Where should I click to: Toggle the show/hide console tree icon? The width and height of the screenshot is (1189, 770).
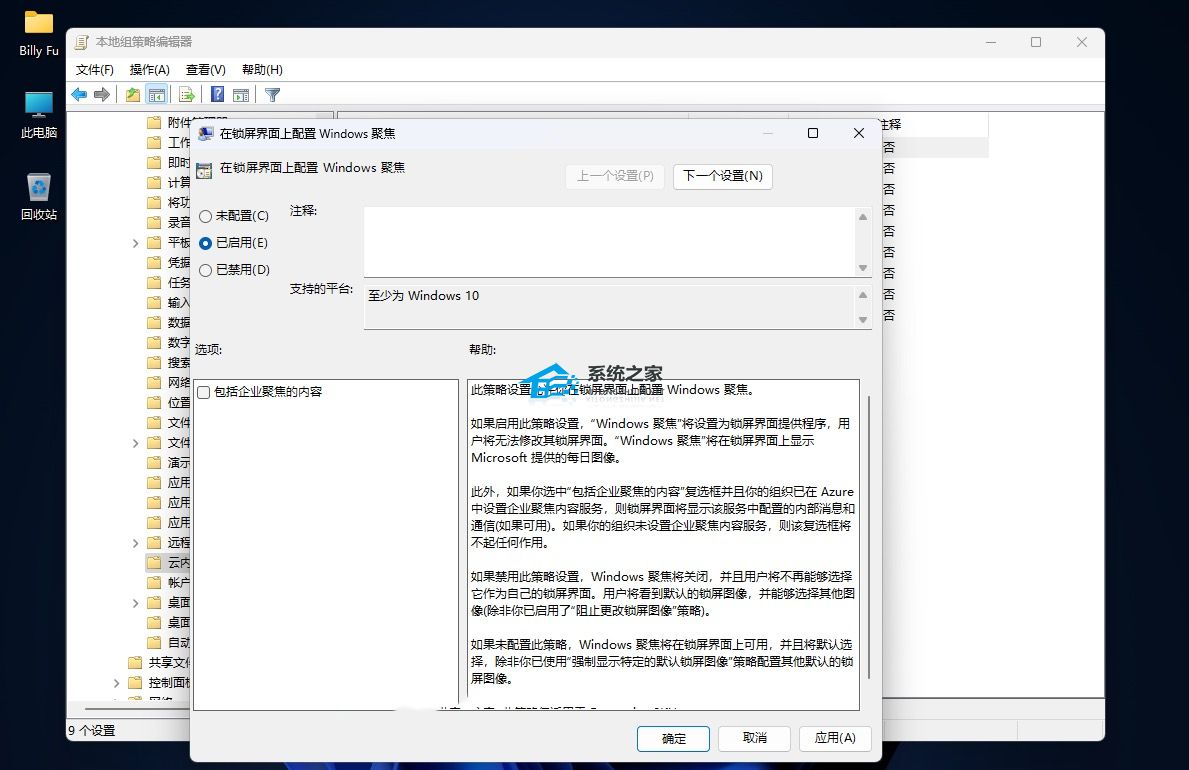tap(156, 95)
